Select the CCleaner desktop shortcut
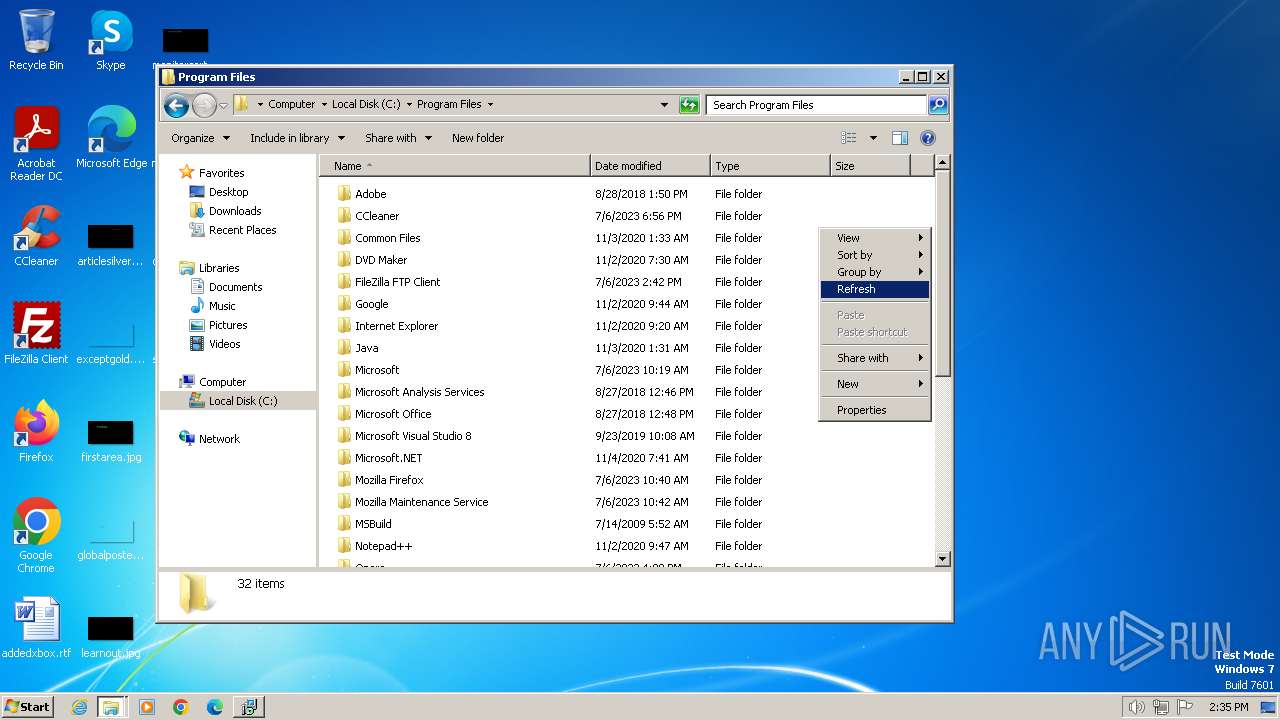This screenshot has width=1280, height=720. [36, 236]
